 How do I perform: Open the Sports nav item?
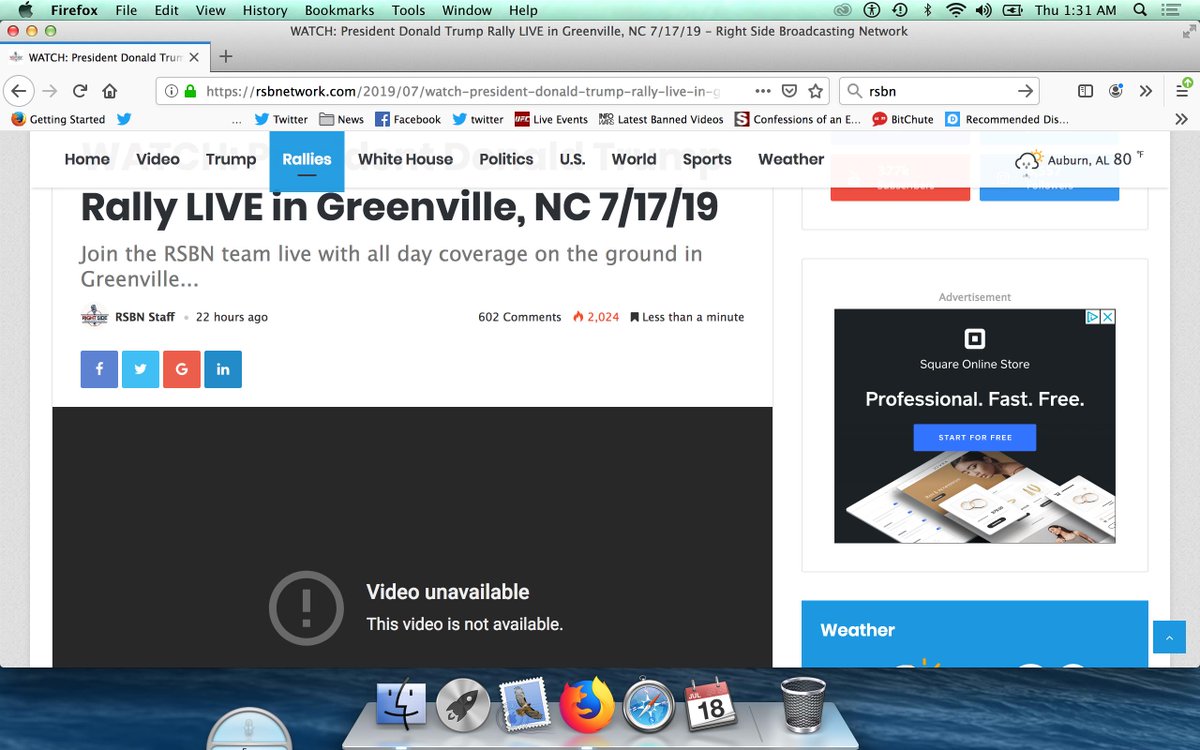707,159
